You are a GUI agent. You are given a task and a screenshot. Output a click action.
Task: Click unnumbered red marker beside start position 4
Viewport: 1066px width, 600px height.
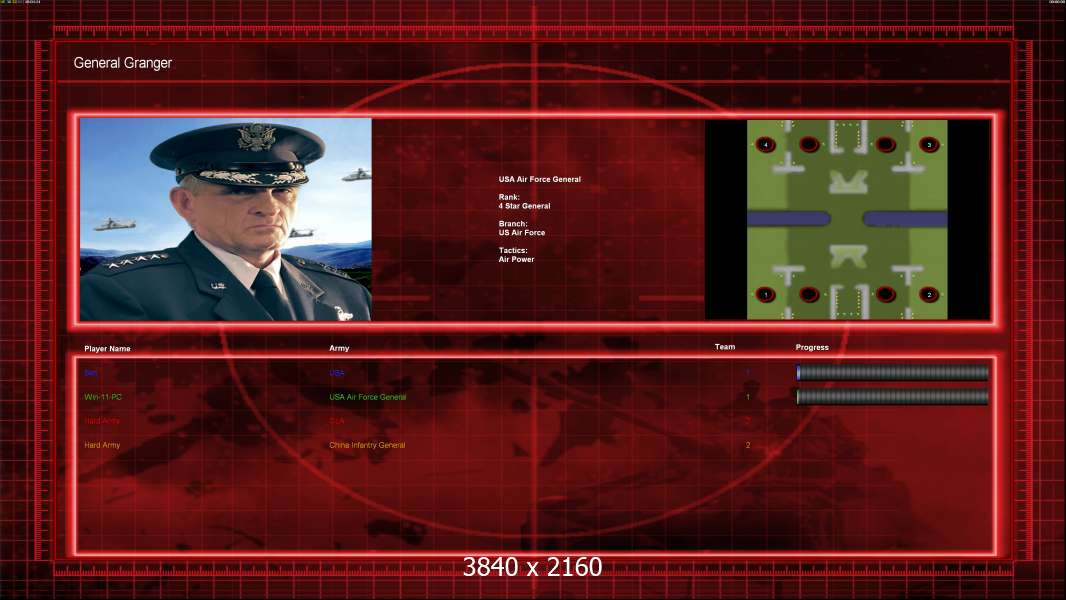tap(809, 144)
